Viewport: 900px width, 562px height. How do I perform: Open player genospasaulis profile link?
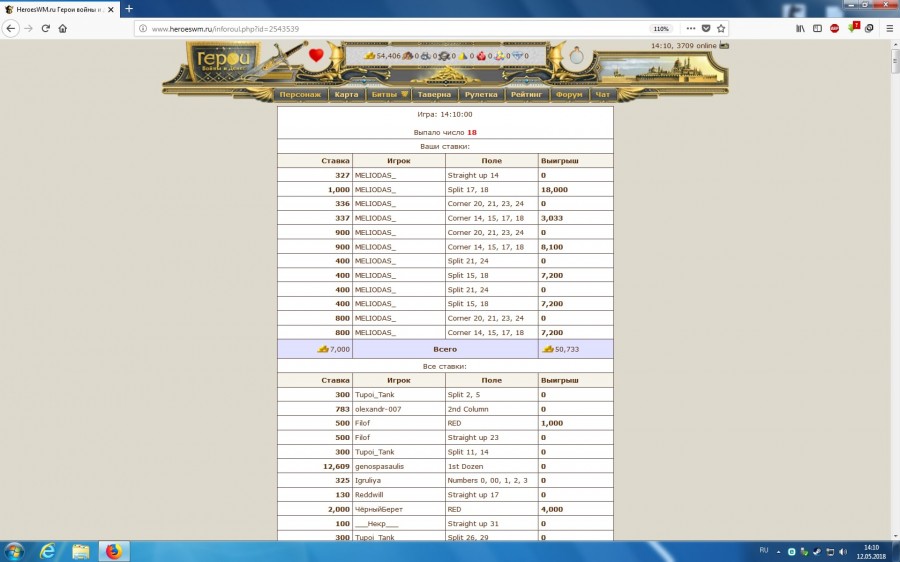[382, 466]
